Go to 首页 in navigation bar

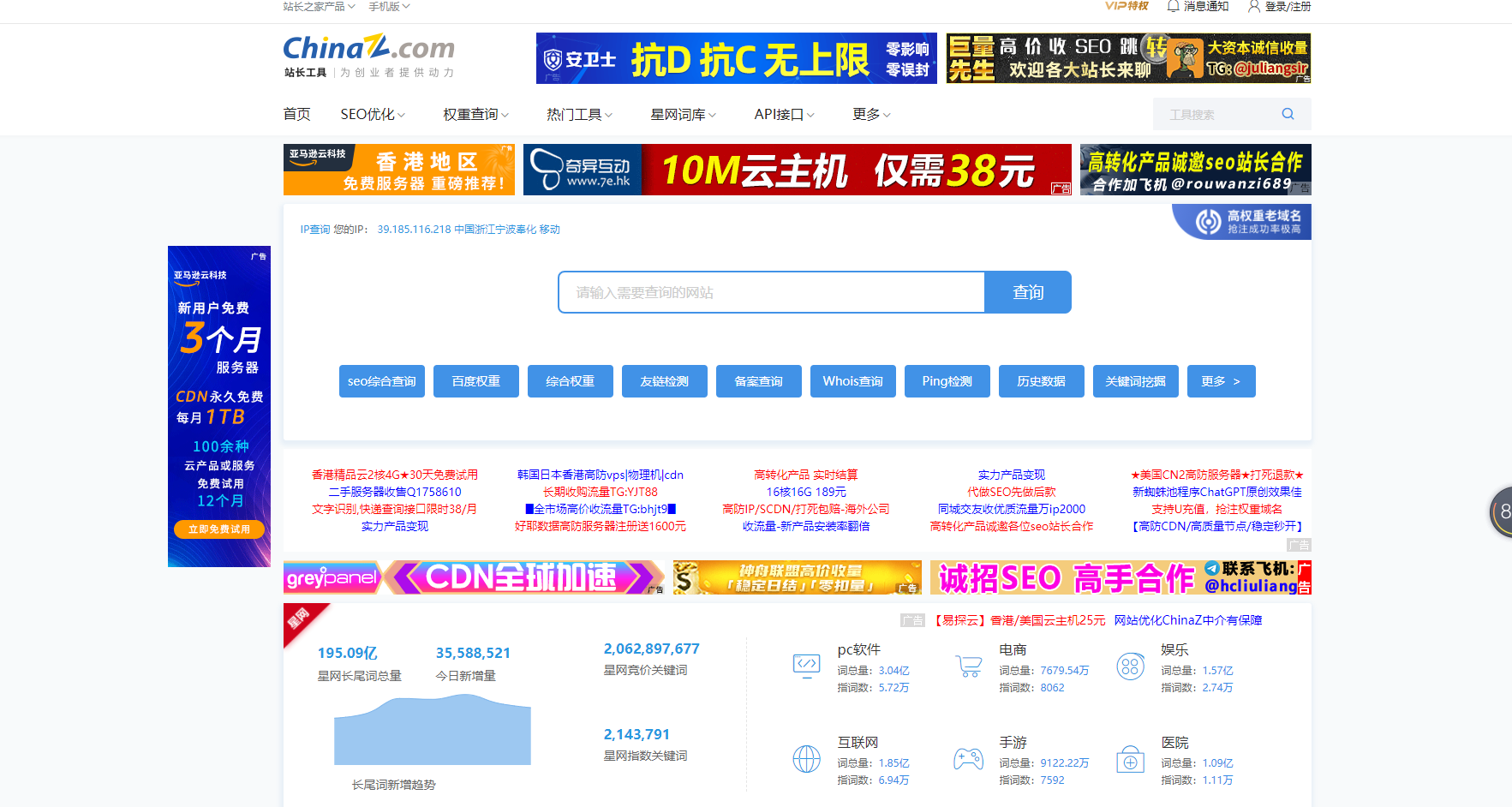pos(296,114)
